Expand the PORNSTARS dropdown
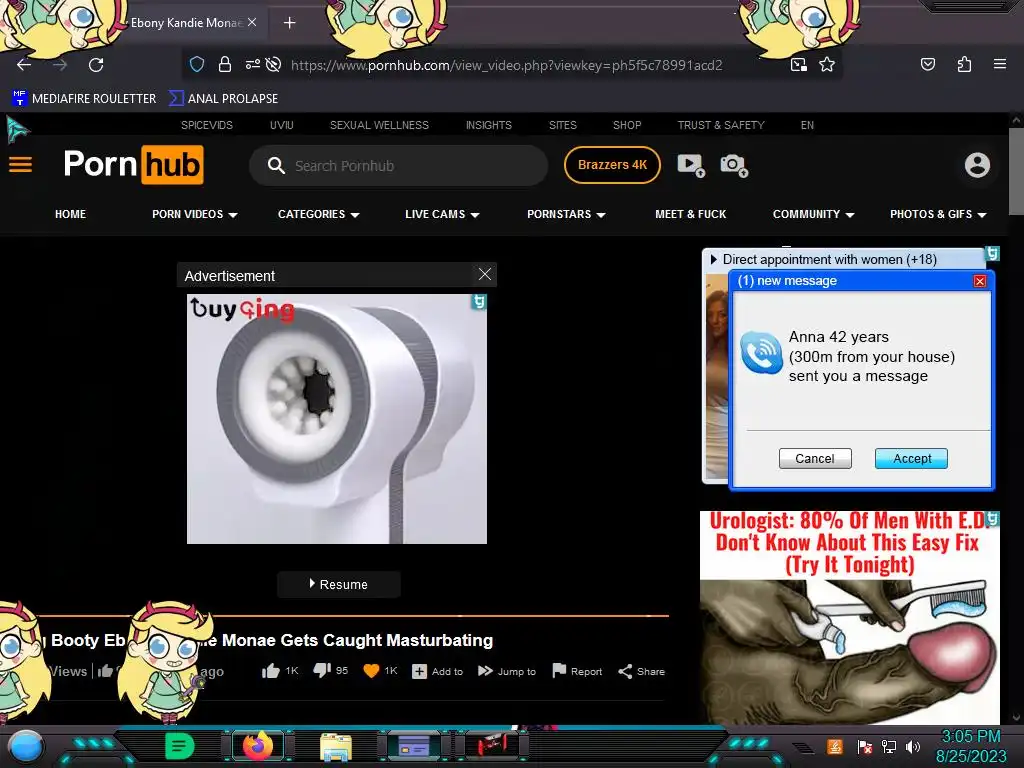1024x768 pixels. (x=566, y=214)
